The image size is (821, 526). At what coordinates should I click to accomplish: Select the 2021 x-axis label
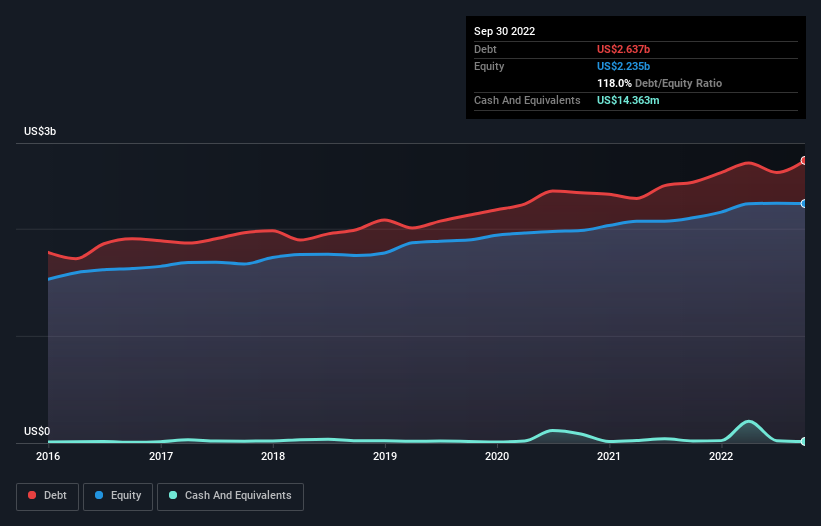[609, 456]
